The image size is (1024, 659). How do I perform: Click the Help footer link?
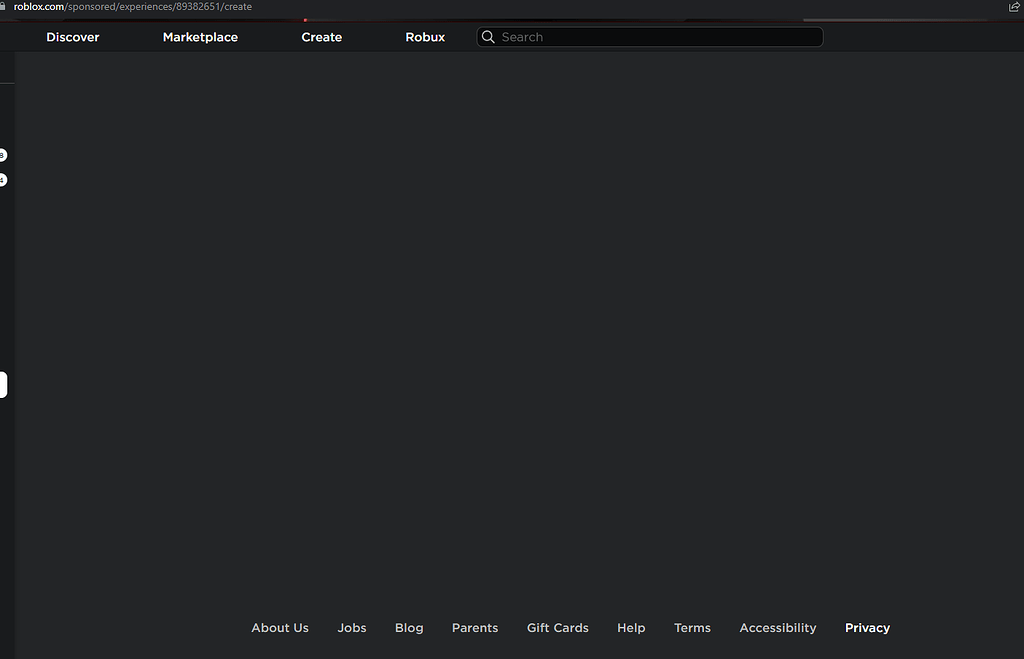coord(631,627)
